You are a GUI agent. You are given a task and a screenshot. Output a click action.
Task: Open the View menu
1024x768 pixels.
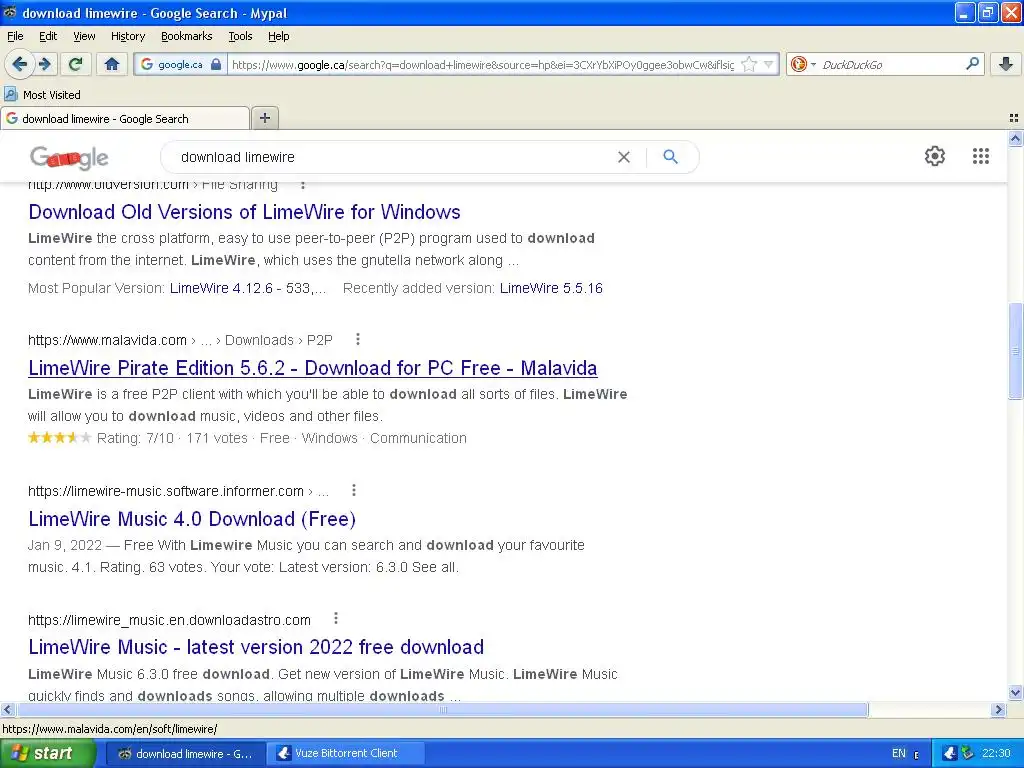(x=84, y=36)
